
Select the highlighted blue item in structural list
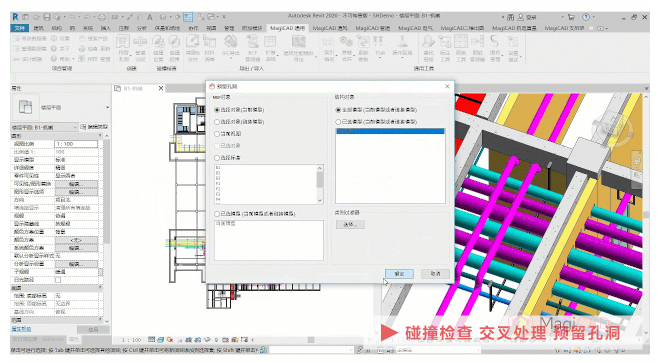[x=390, y=131]
